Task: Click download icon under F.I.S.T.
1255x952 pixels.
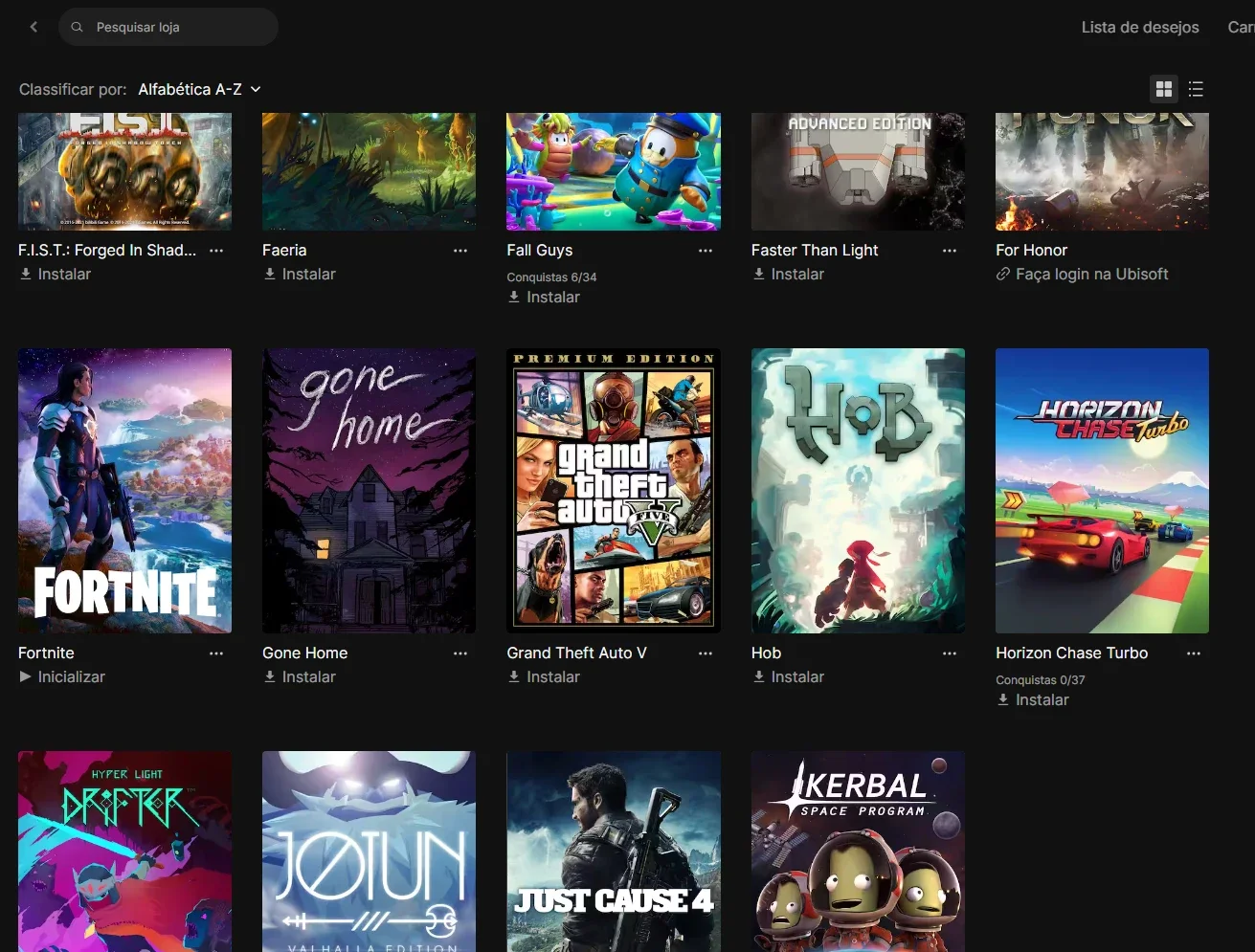Action: pyautogui.click(x=26, y=274)
